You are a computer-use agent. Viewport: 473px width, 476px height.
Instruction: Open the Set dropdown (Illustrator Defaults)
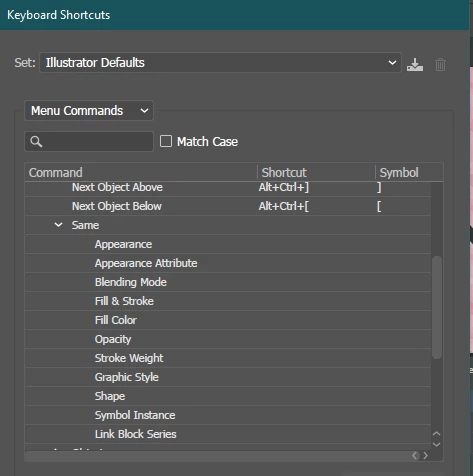pos(220,62)
